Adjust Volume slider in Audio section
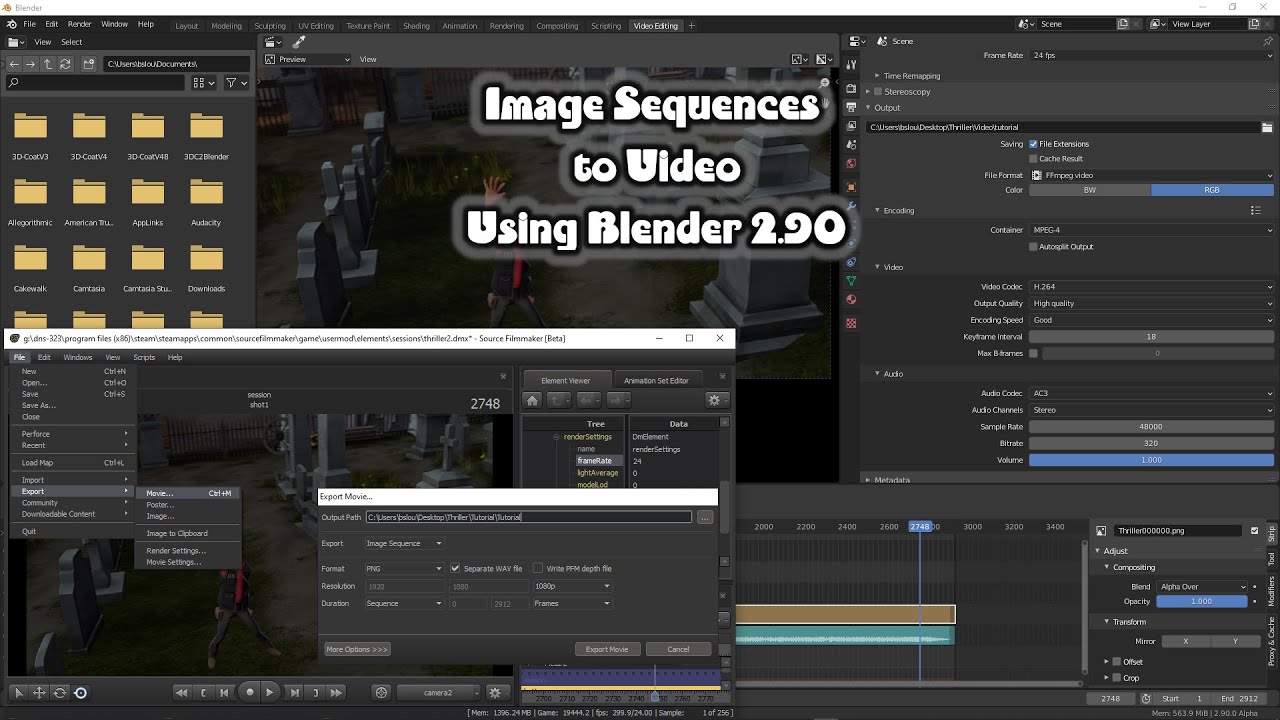 tap(1152, 460)
